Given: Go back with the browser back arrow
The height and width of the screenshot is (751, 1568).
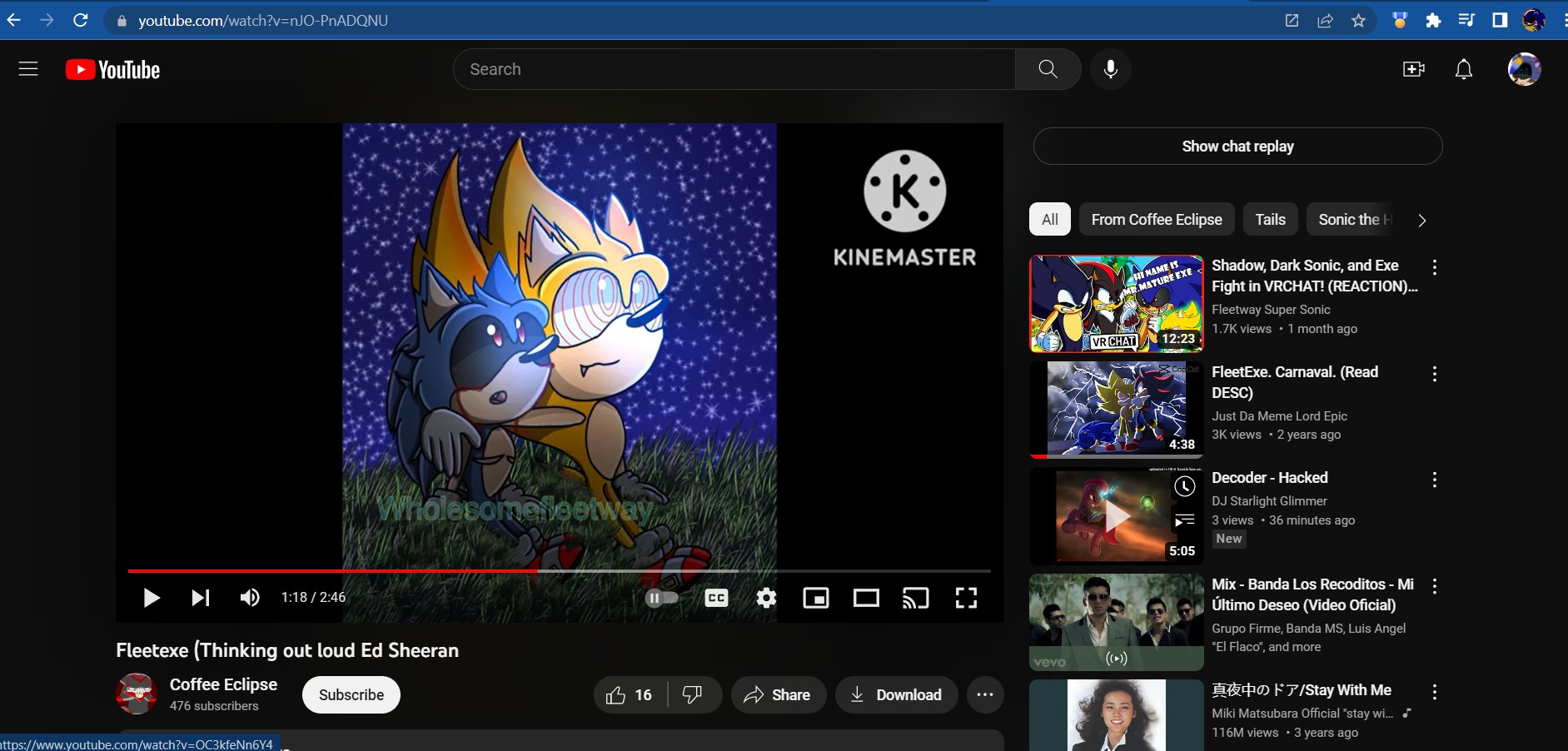Looking at the screenshot, I should click(x=14, y=20).
